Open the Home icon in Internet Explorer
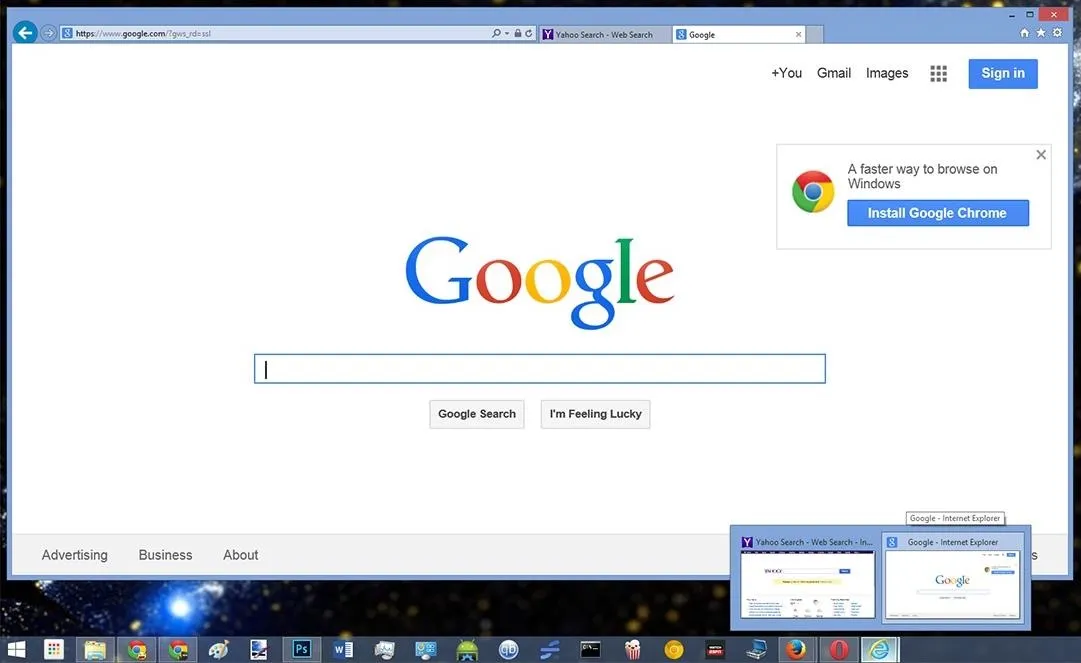 pos(1024,32)
